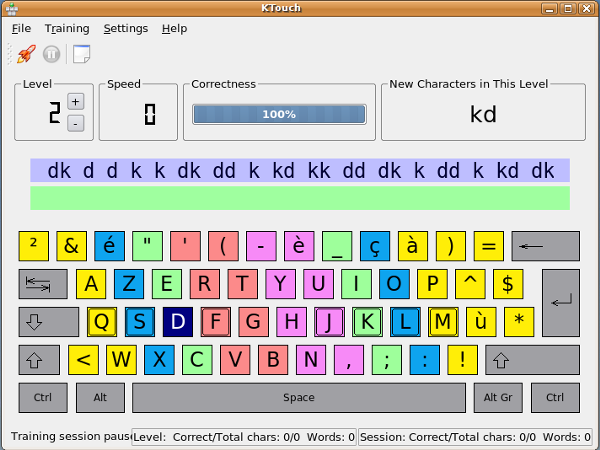Click the blue X key
Image resolution: width=600 pixels, height=450 pixels.
pyautogui.click(x=159, y=360)
